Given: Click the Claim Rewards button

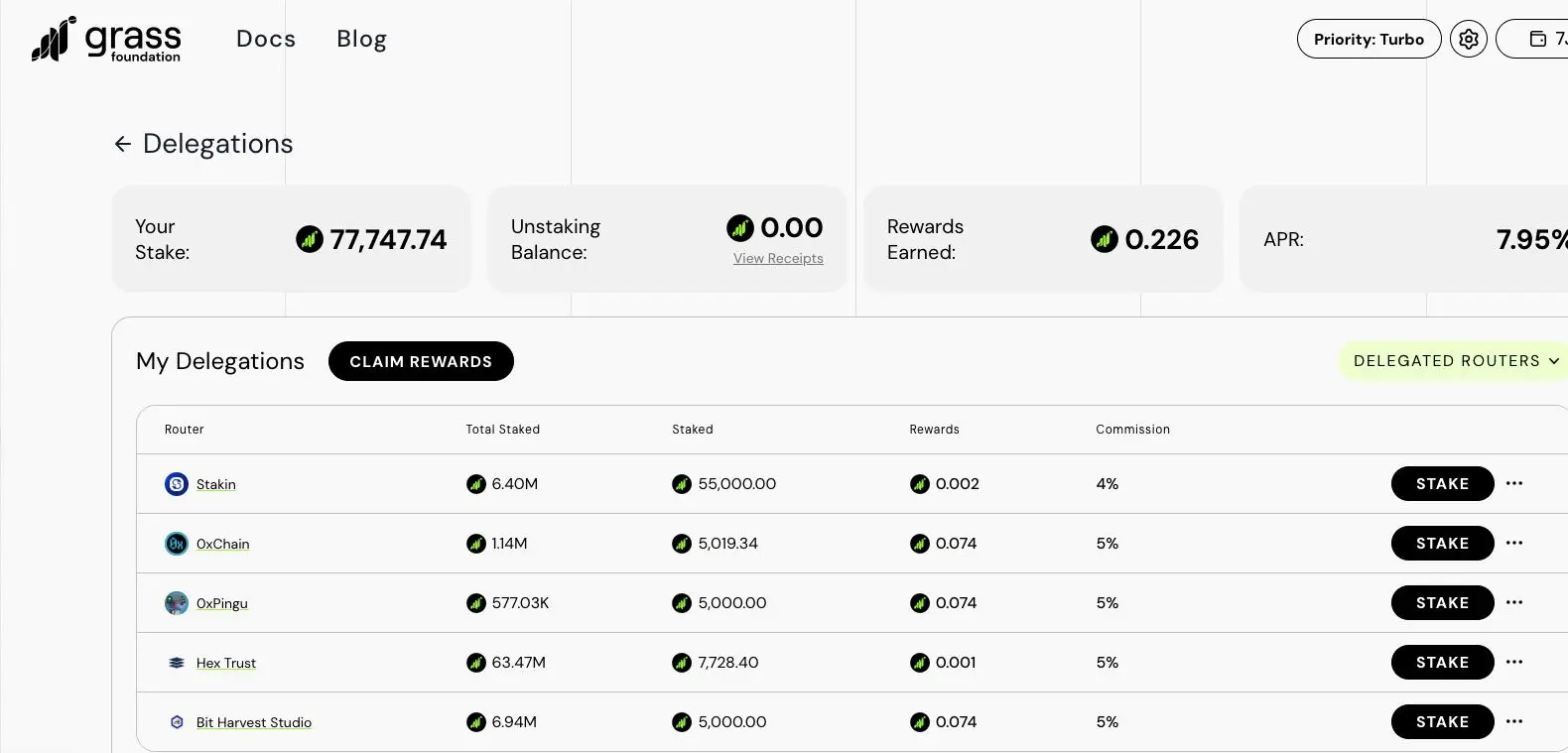Looking at the screenshot, I should [x=421, y=361].
